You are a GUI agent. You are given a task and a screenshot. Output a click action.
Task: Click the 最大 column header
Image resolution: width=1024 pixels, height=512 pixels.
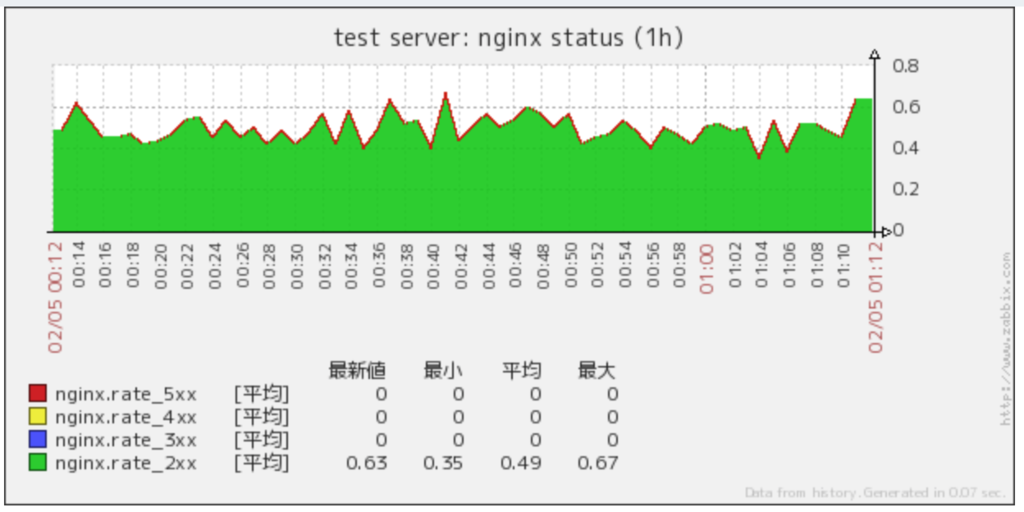tap(597, 371)
